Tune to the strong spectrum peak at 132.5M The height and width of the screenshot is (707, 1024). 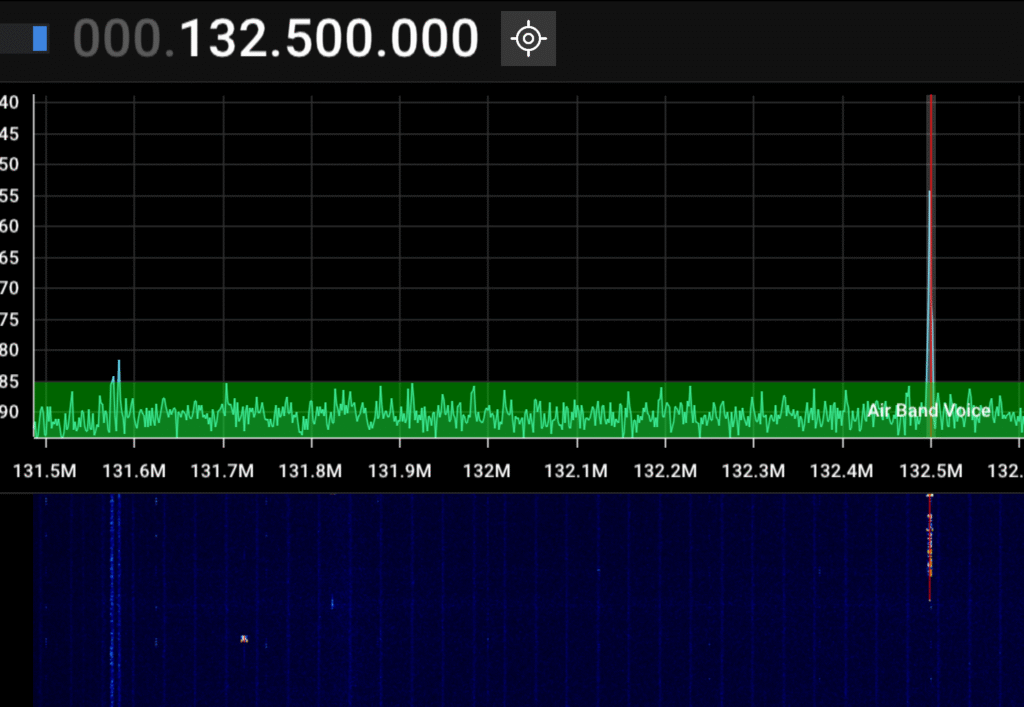pos(930,250)
